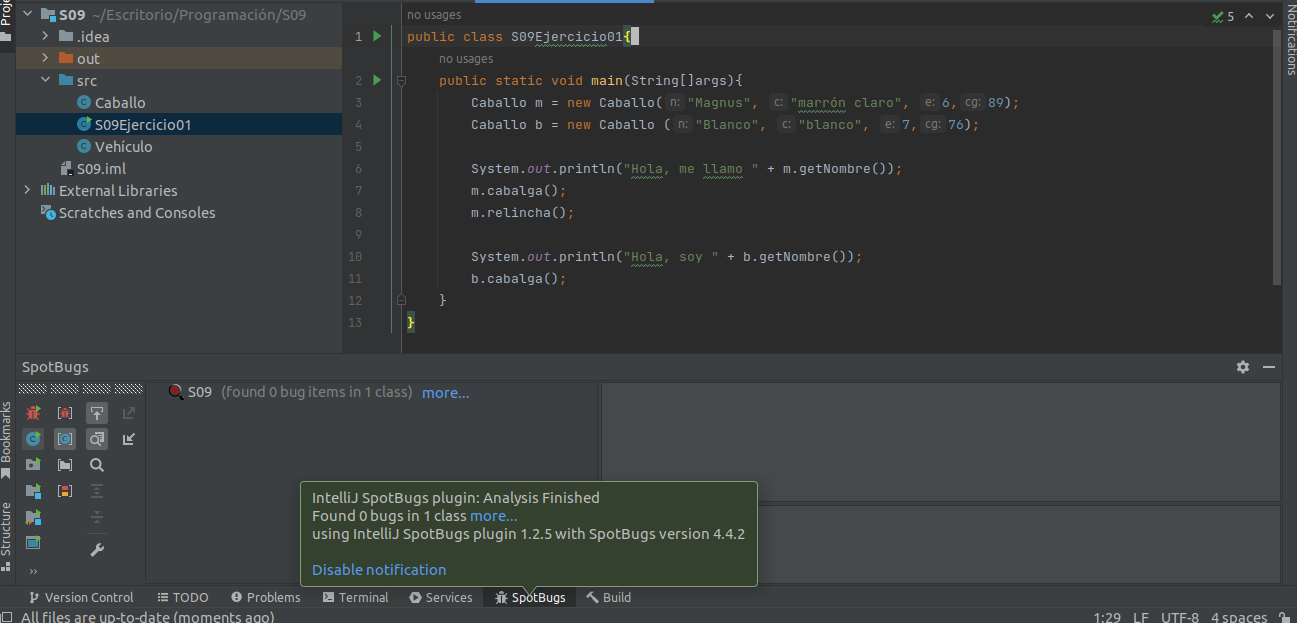Analyze scope files with SpotBugs
The height and width of the screenshot is (623, 1297).
pos(33,543)
